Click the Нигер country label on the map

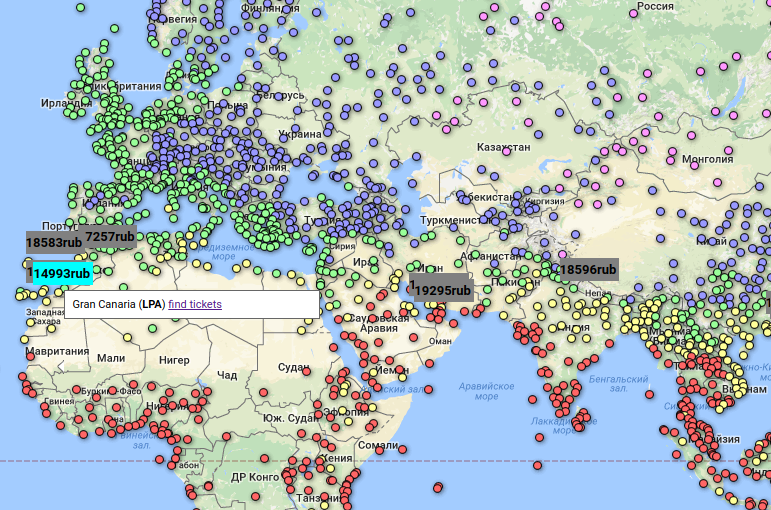click(173, 358)
